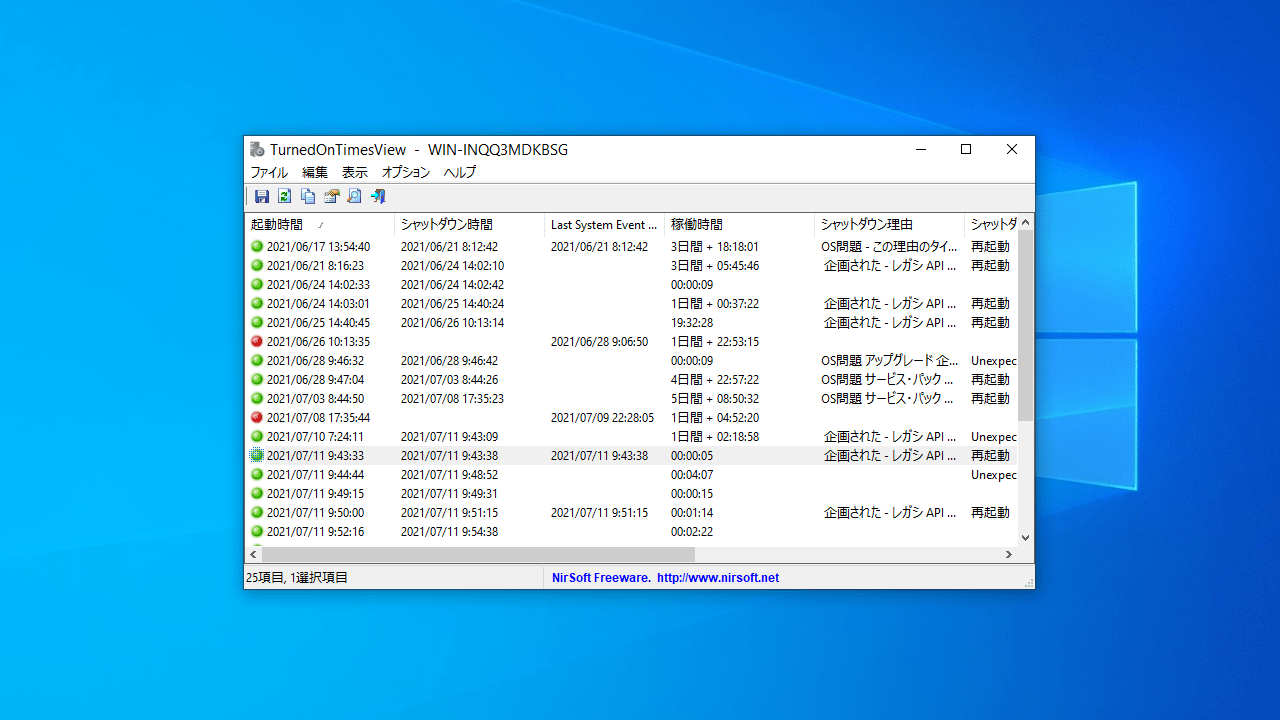Select shutdown time 2021/06/25 14:40:24
Screen dimensions: 1280x720
pos(452,303)
